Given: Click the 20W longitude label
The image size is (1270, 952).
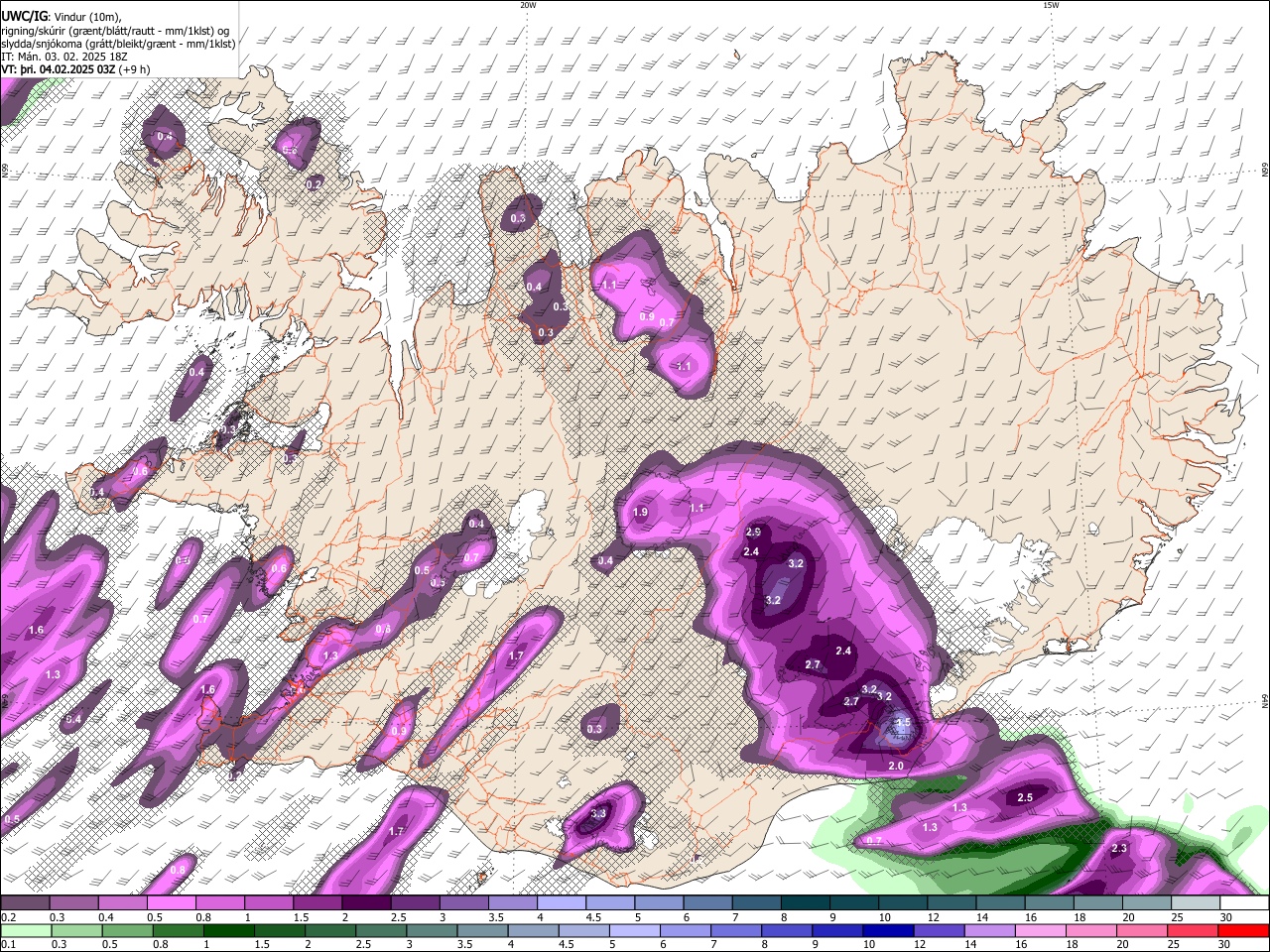Looking at the screenshot, I should click(x=528, y=5).
